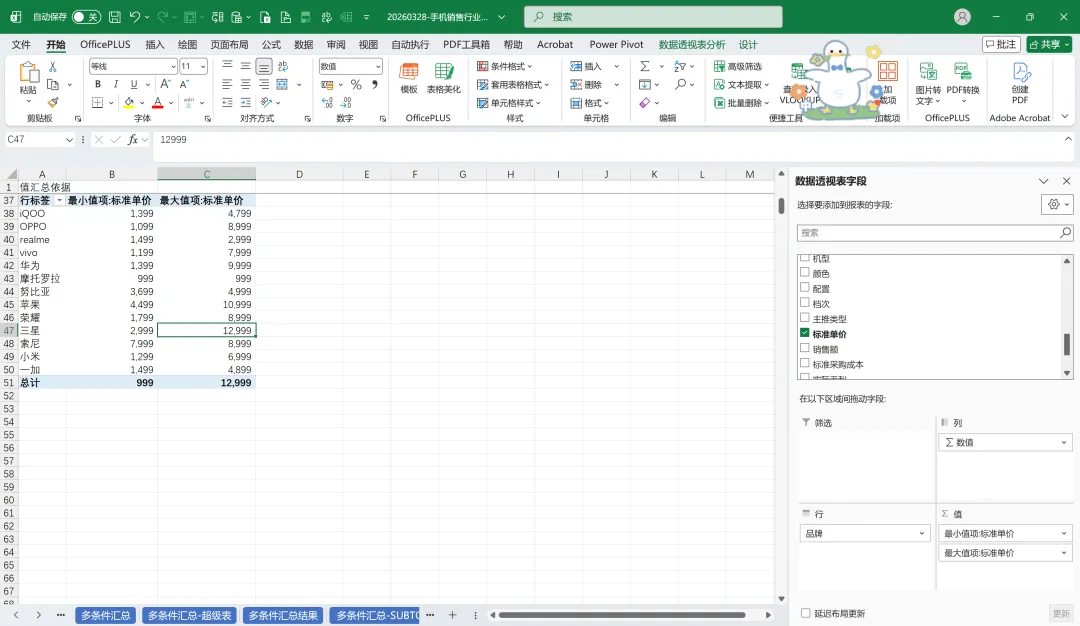
Task: Open the 最小值项:标准单价 value field dropdown
Action: (1063, 533)
